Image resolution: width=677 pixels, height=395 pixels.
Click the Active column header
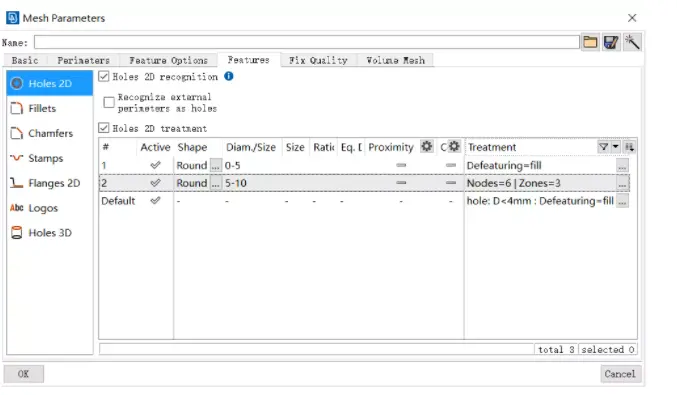155,147
